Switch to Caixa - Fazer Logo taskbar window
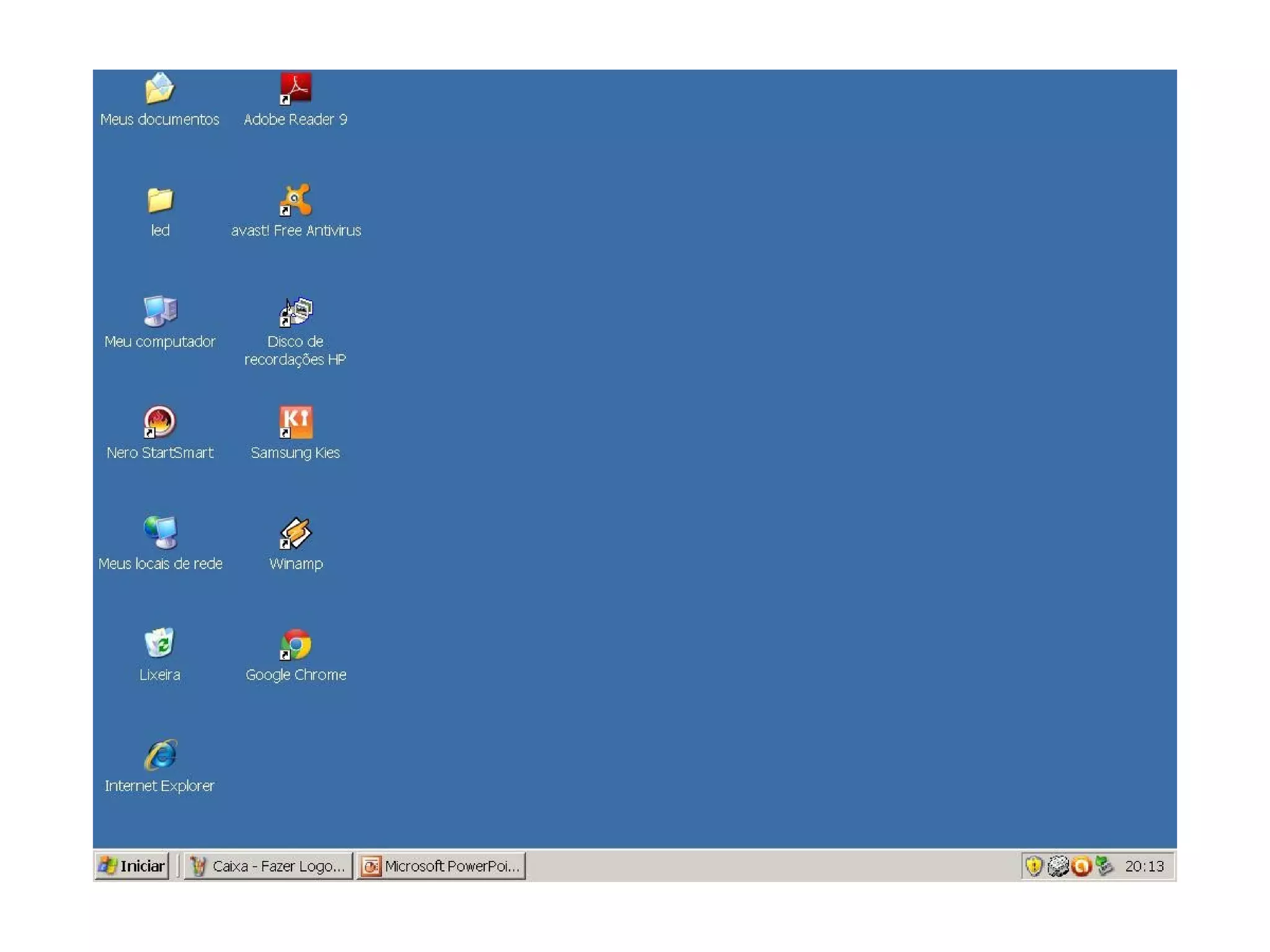This screenshot has height=952, width=1270. click(268, 866)
